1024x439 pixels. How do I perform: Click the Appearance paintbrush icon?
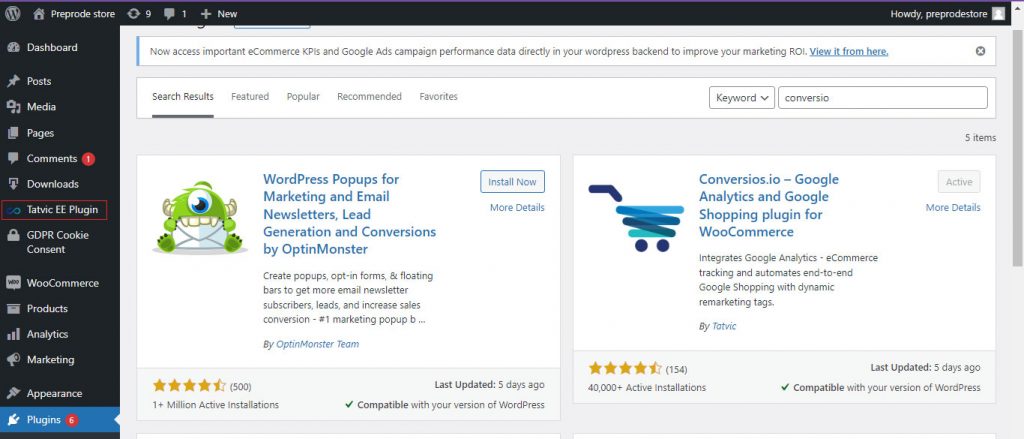click(13, 393)
